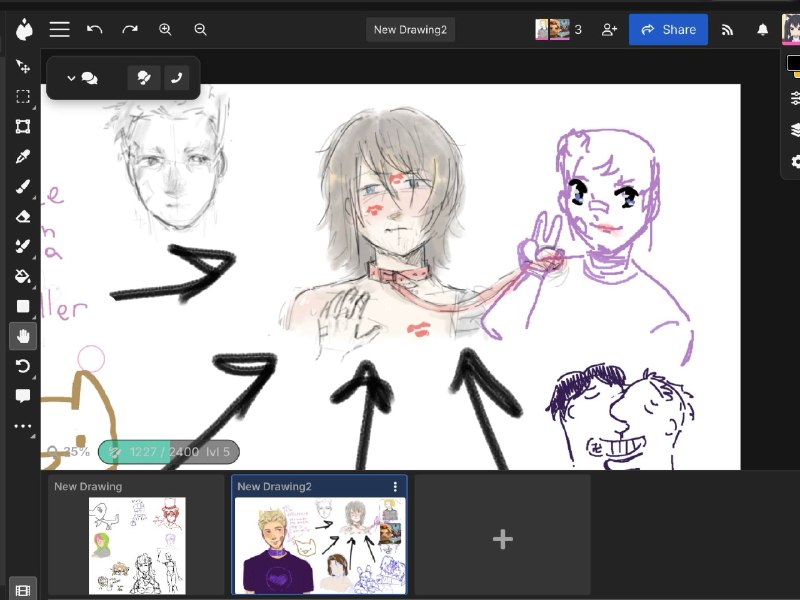Image resolution: width=800 pixels, height=600 pixels.
Task: Click the 1227 / 2400 lvl 5 progress bar
Action: tap(169, 452)
